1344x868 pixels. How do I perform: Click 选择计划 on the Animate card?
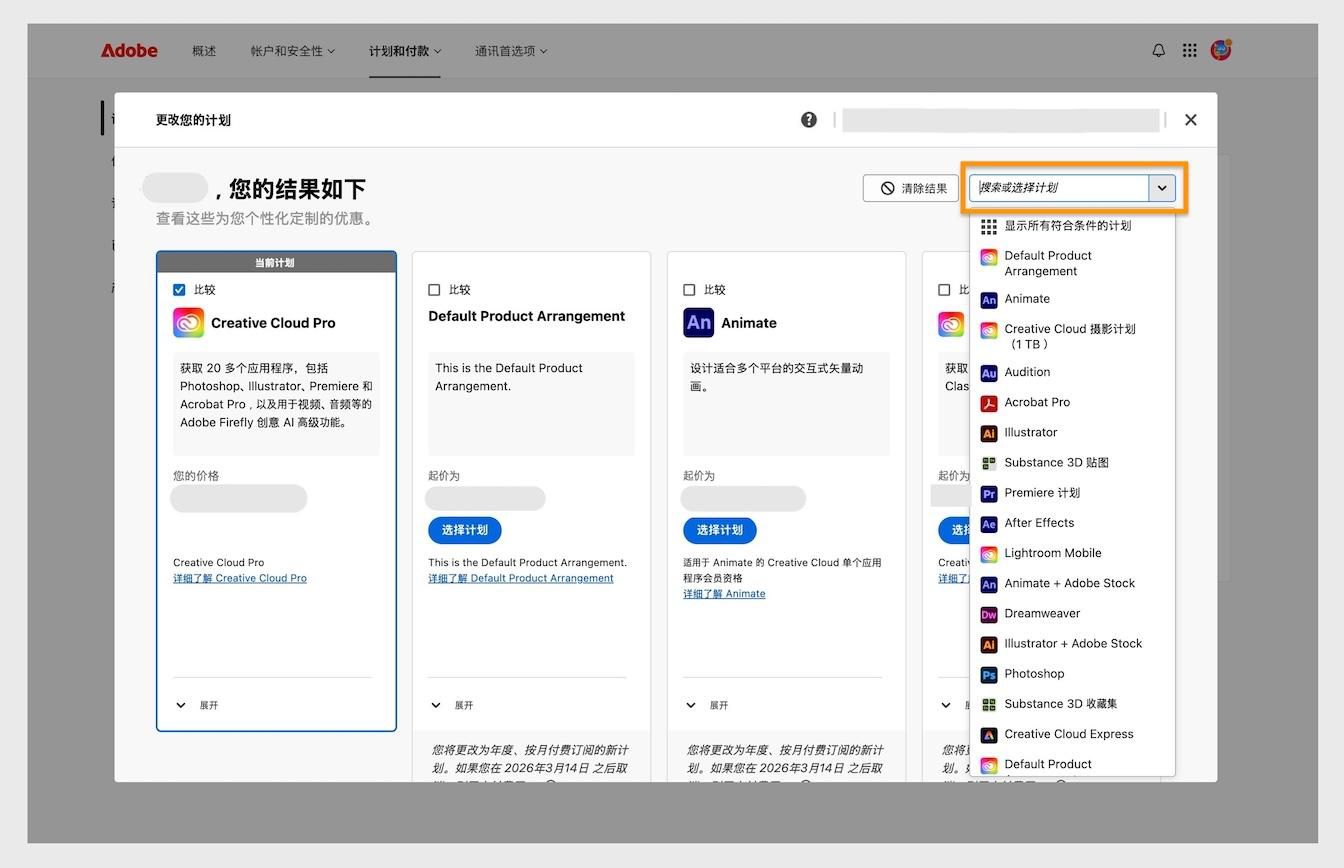[x=720, y=530]
